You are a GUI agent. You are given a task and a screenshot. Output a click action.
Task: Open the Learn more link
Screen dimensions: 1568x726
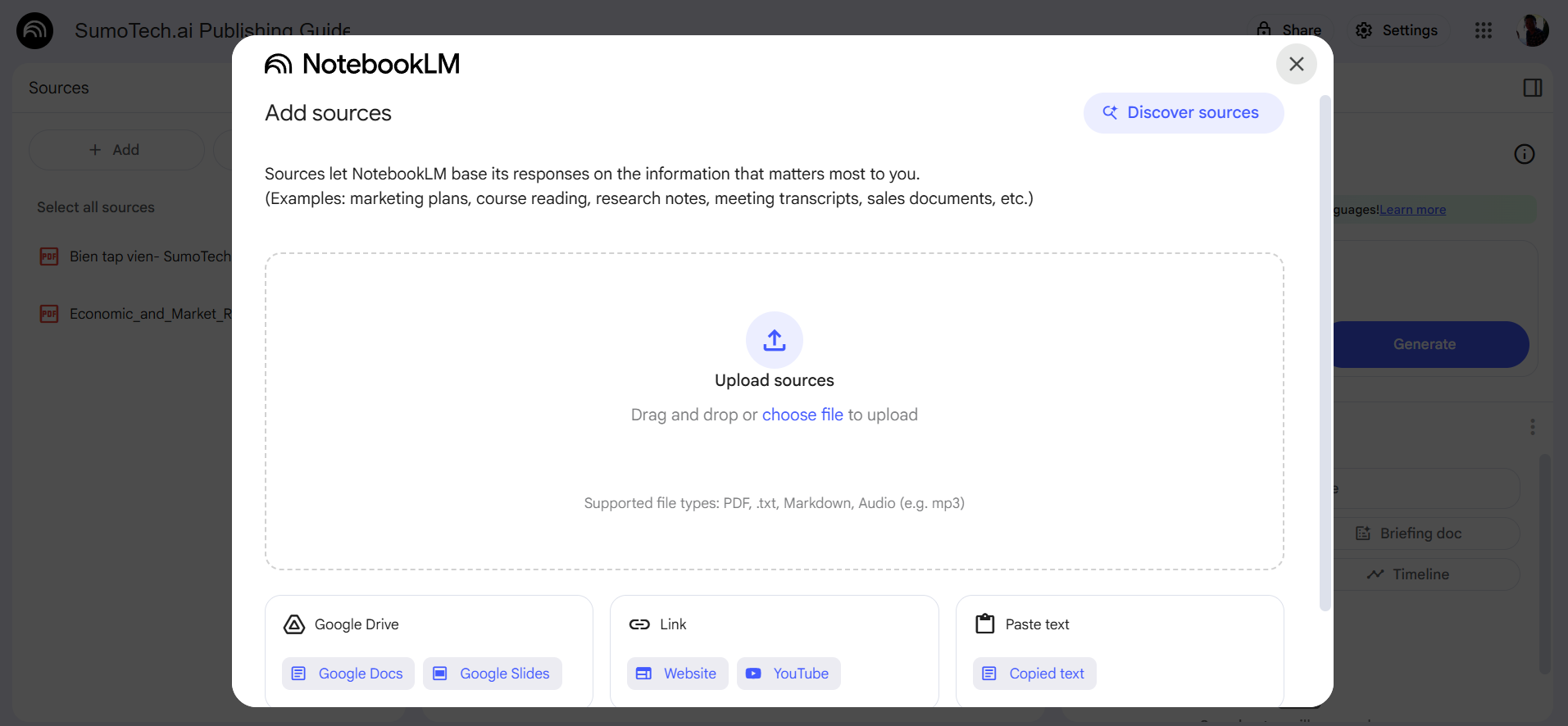point(1412,210)
